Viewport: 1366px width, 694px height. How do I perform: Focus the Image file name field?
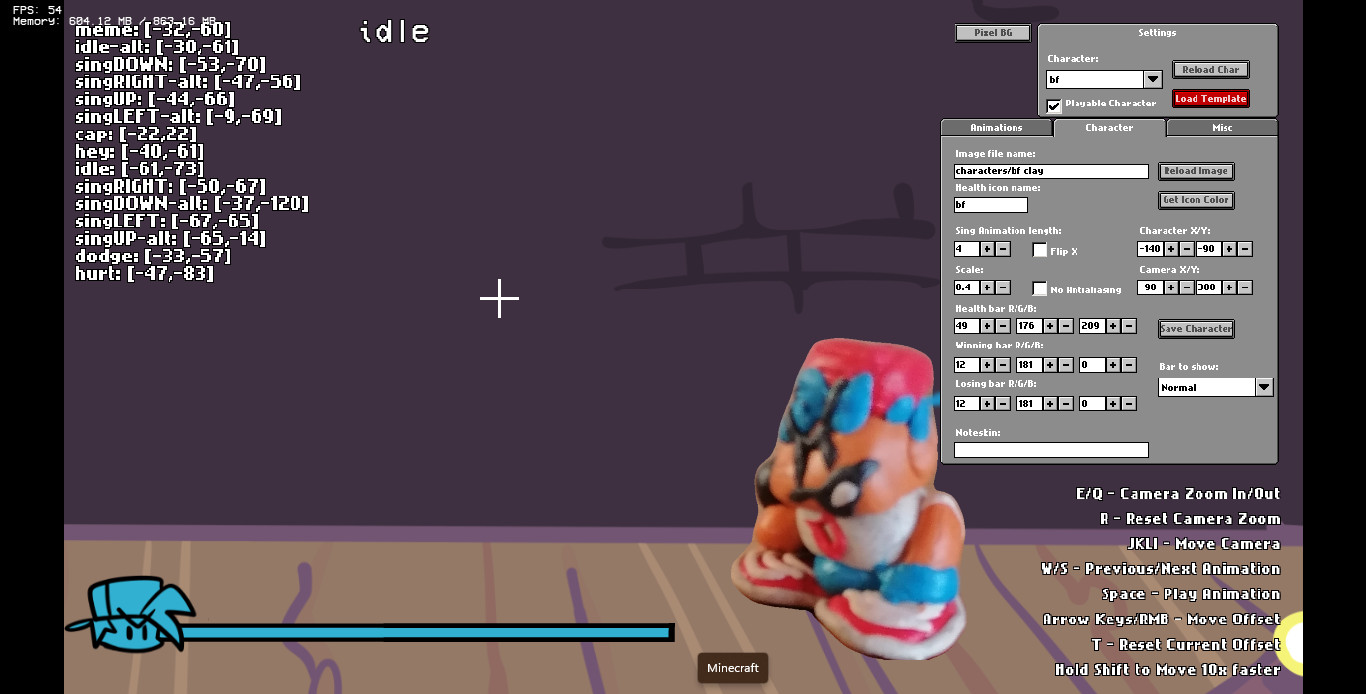1051,171
